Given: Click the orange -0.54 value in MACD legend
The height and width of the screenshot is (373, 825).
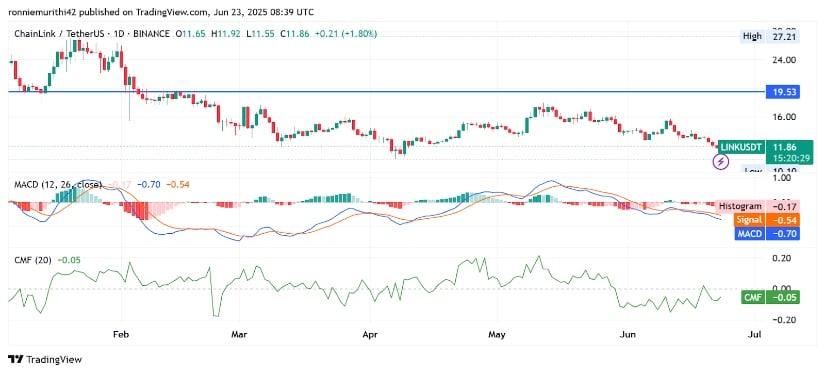Looking at the screenshot, I should click(x=177, y=185).
